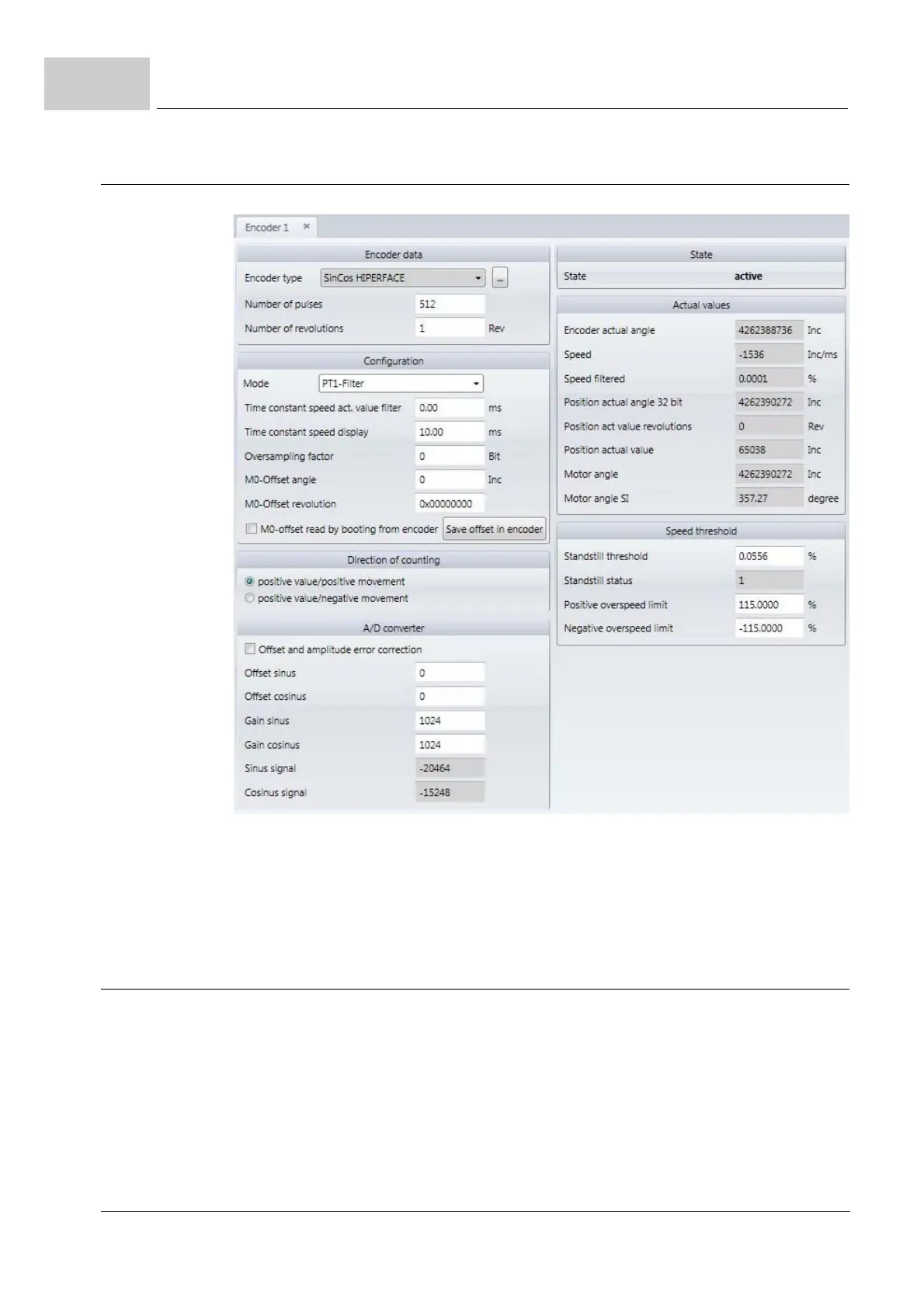Click the Actual values section header

pyautogui.click(x=701, y=305)
